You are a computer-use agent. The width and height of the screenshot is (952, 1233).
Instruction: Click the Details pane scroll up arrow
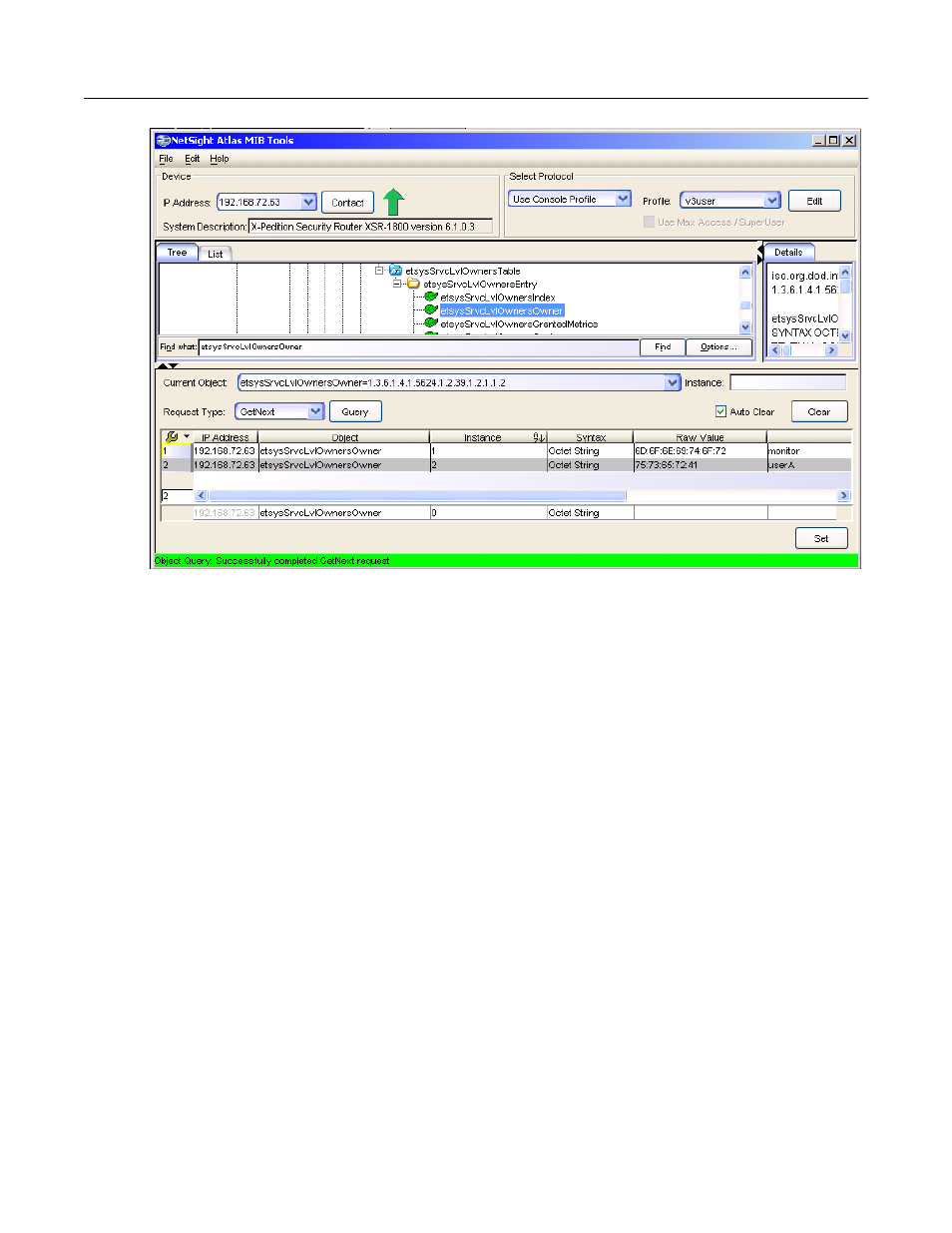pos(845,272)
